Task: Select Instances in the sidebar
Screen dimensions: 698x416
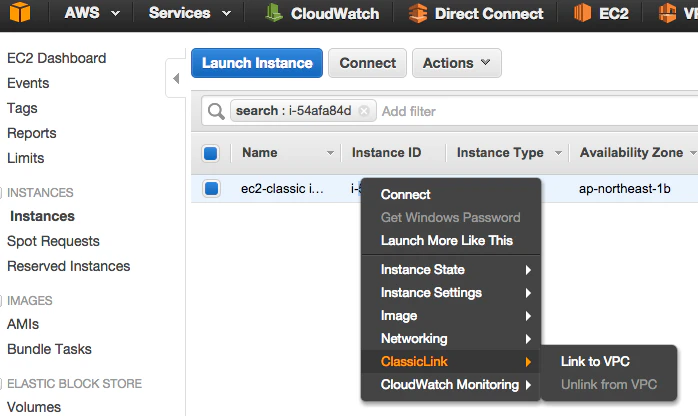Action: point(42,216)
